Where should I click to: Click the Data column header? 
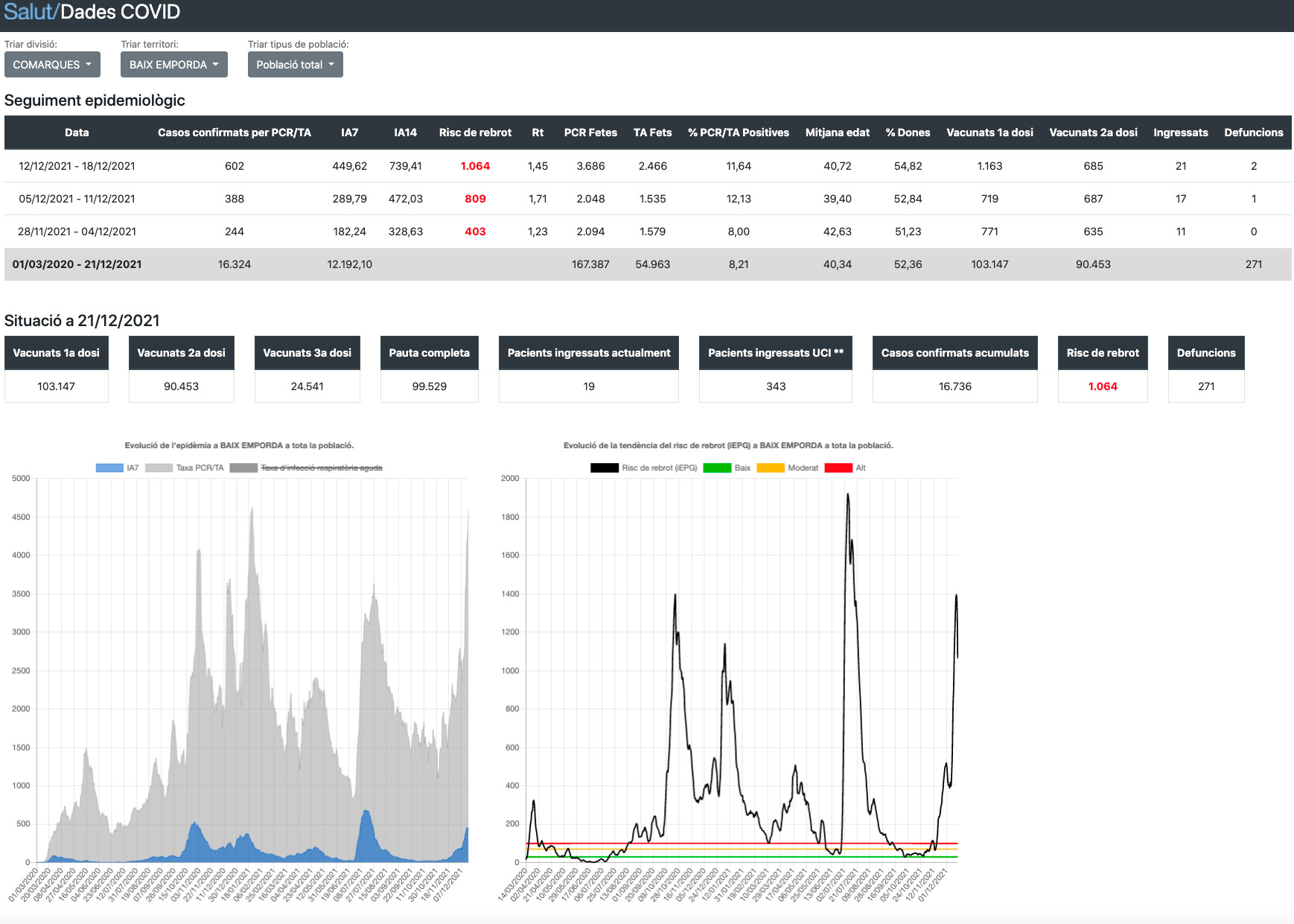[77, 133]
